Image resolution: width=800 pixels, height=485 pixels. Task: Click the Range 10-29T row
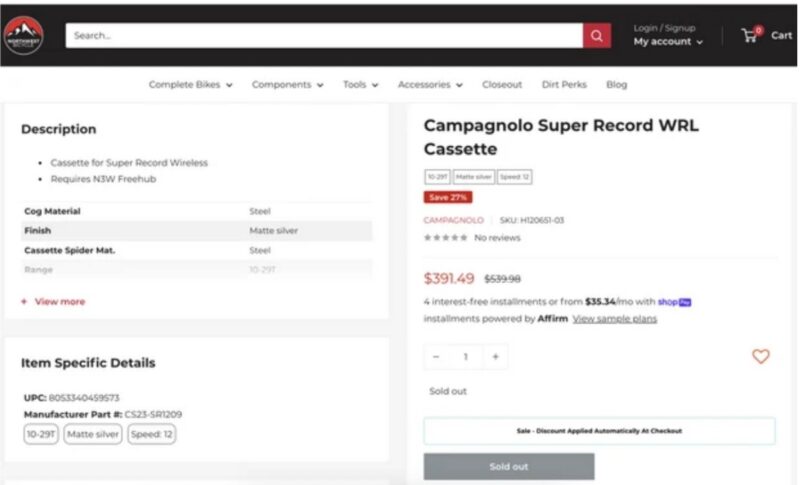pos(196,269)
